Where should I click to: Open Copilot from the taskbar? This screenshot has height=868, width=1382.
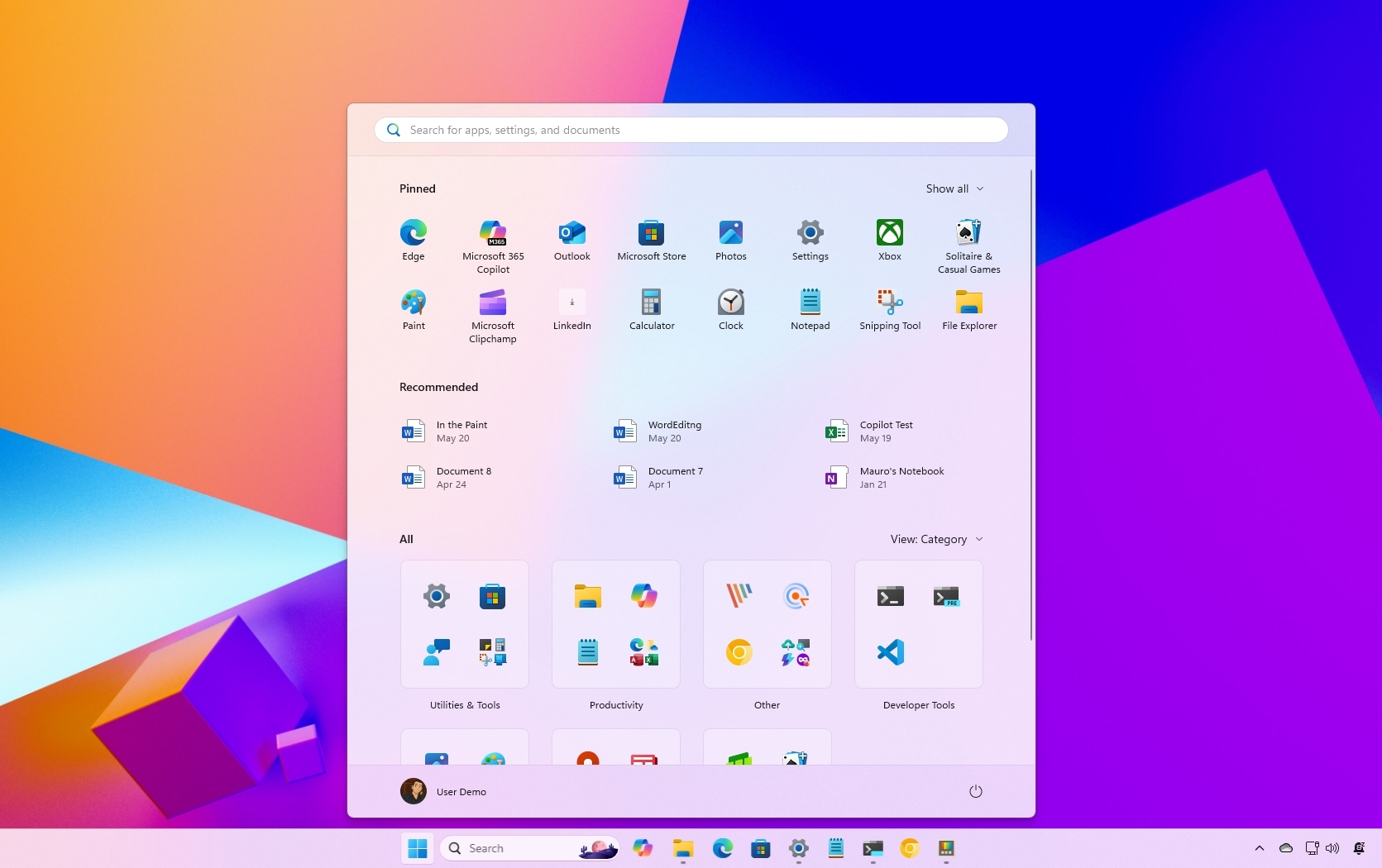643,848
